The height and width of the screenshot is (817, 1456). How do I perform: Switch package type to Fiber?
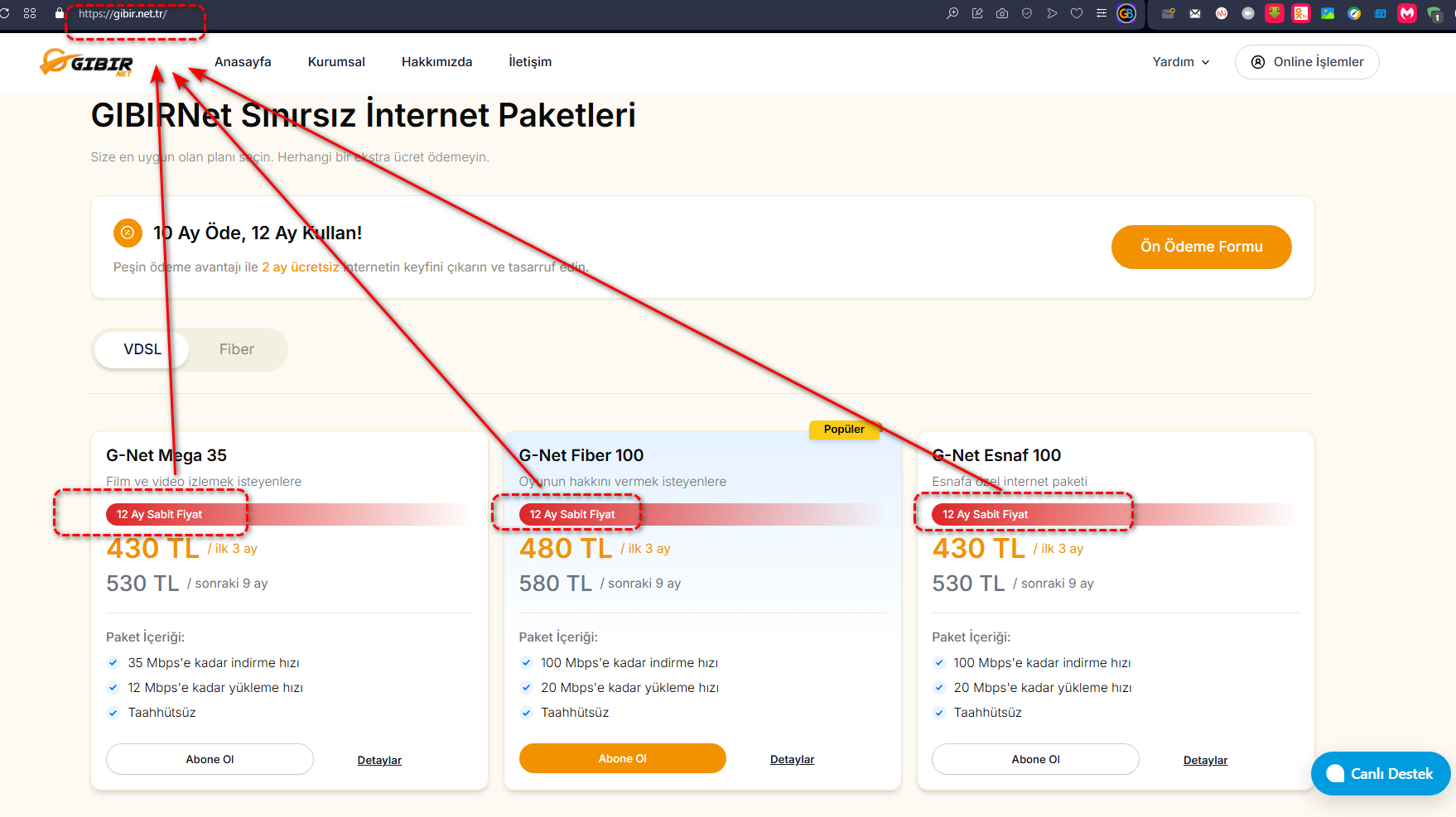236,349
